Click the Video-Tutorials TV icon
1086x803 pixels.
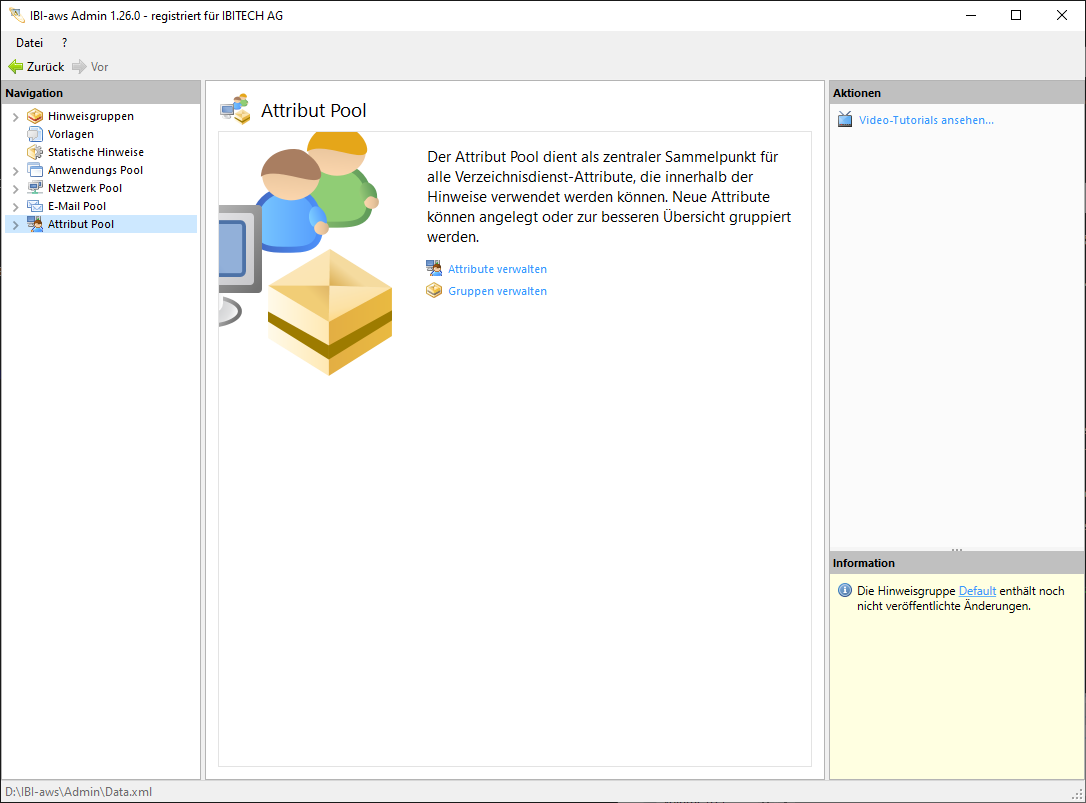[x=845, y=120]
